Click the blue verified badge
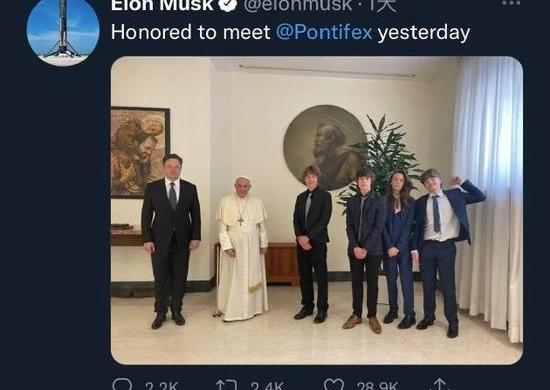The image size is (550, 390). click(x=228, y=5)
